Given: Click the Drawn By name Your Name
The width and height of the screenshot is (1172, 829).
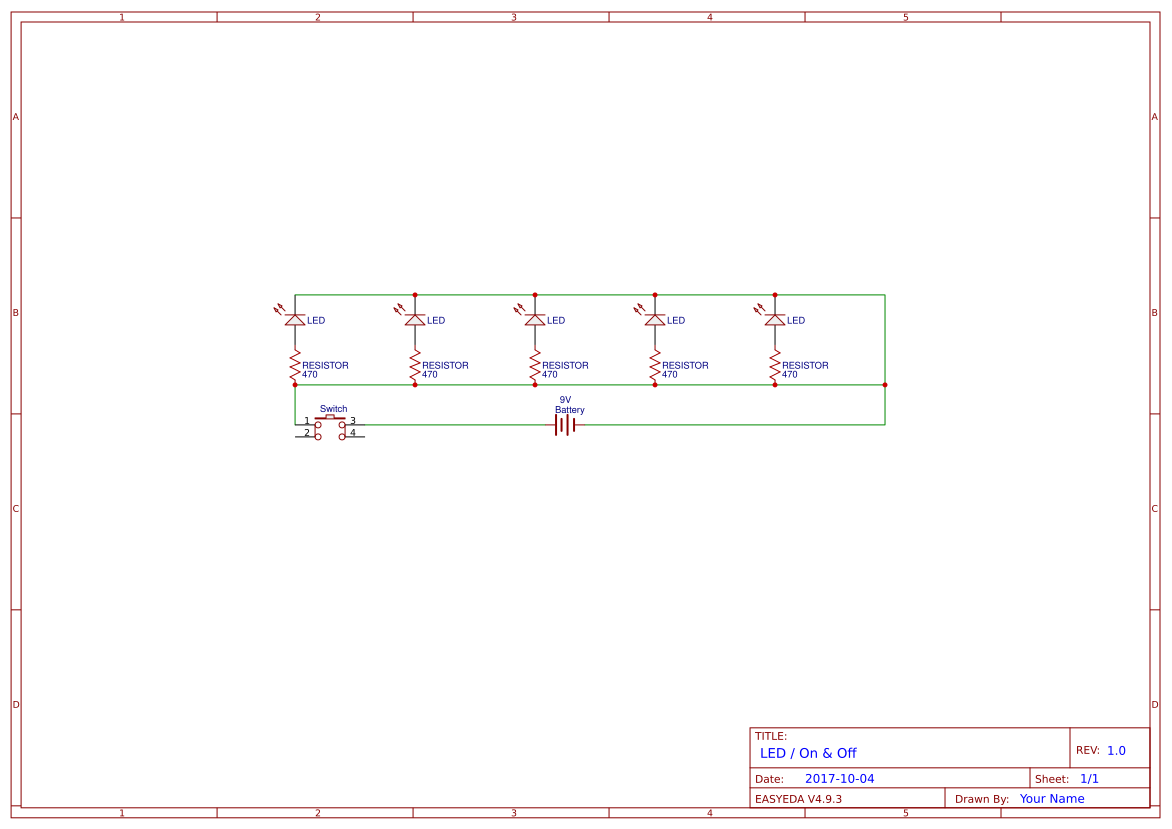Looking at the screenshot, I should [1051, 798].
